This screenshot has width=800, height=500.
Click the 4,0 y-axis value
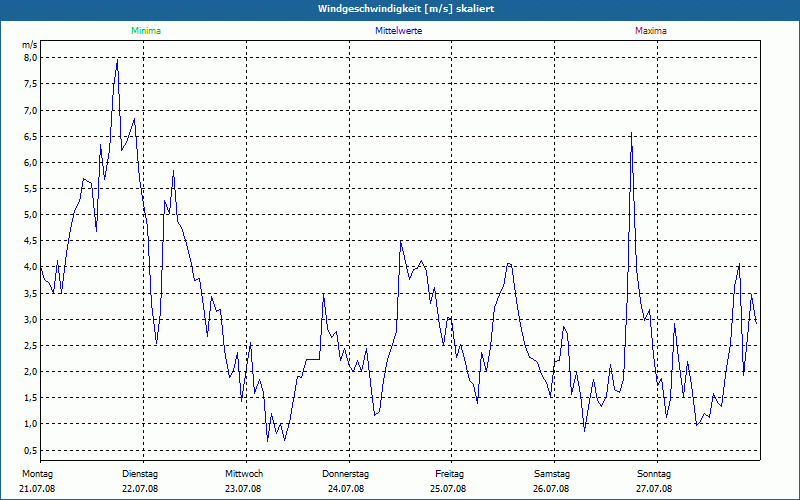tap(31, 266)
